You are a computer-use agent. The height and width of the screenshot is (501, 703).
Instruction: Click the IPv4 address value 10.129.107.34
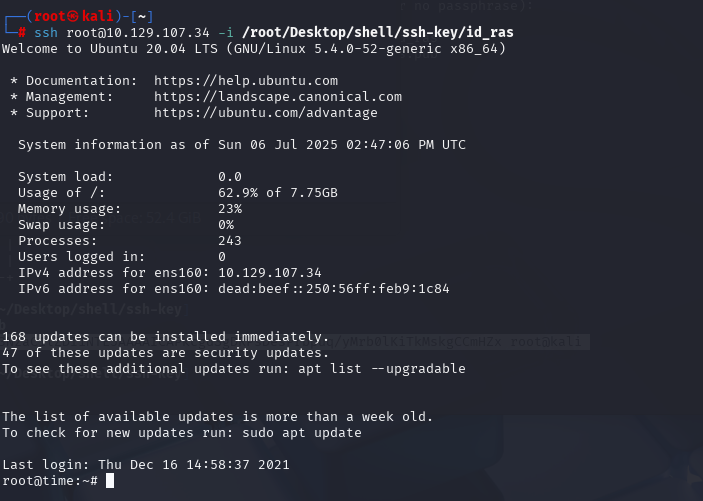270,273
